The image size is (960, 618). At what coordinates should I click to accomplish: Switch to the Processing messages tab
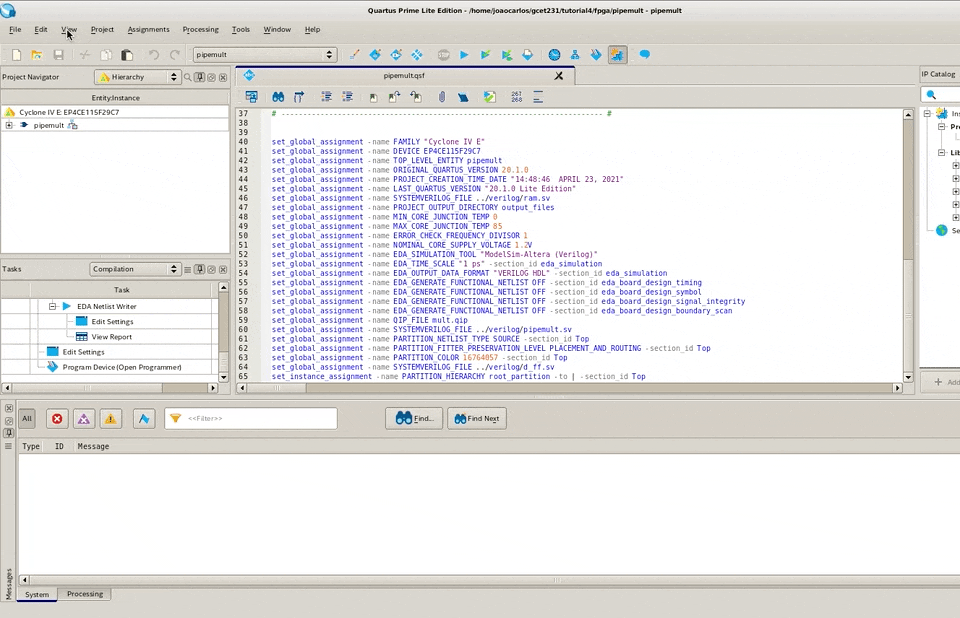[x=84, y=594]
